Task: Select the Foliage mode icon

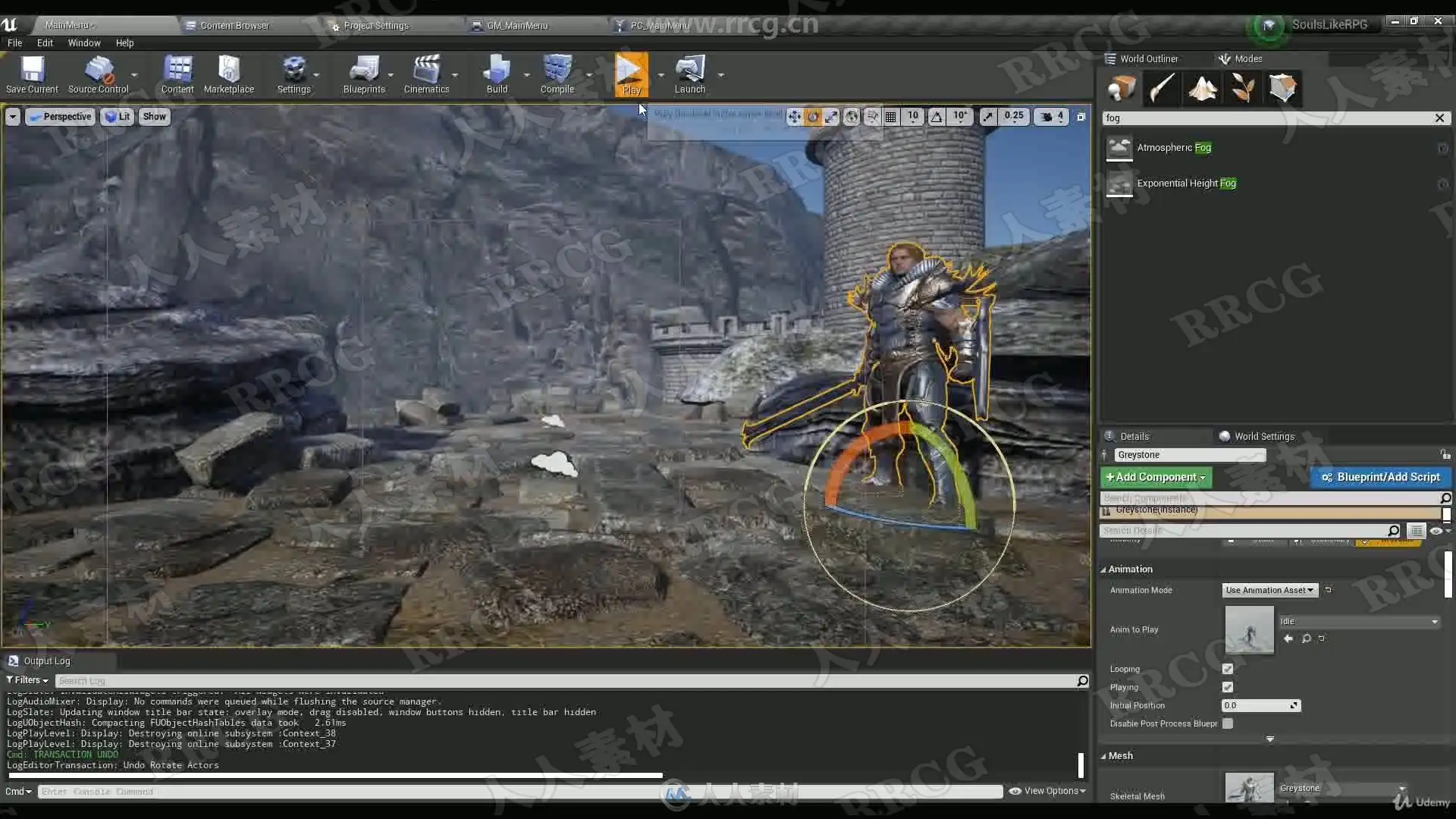Action: coord(1242,88)
